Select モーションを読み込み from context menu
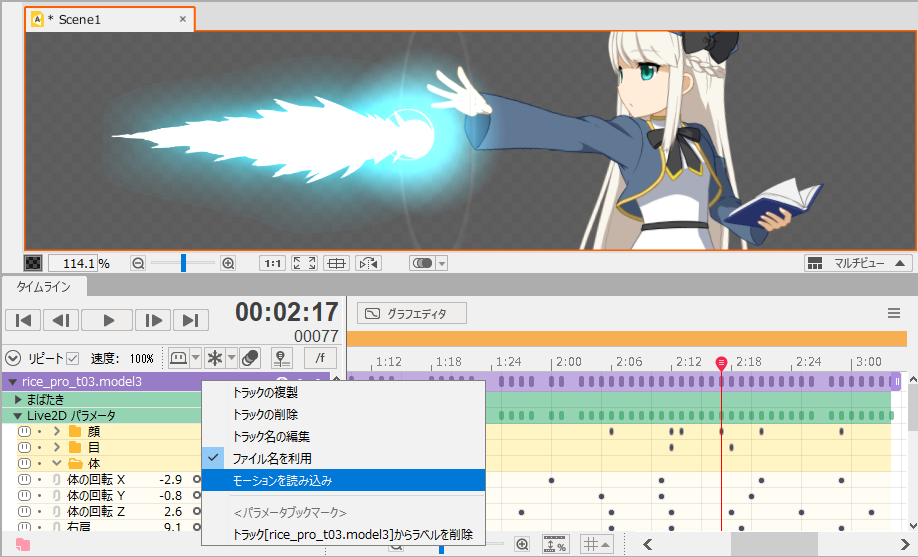This screenshot has width=918, height=557. (x=282, y=480)
